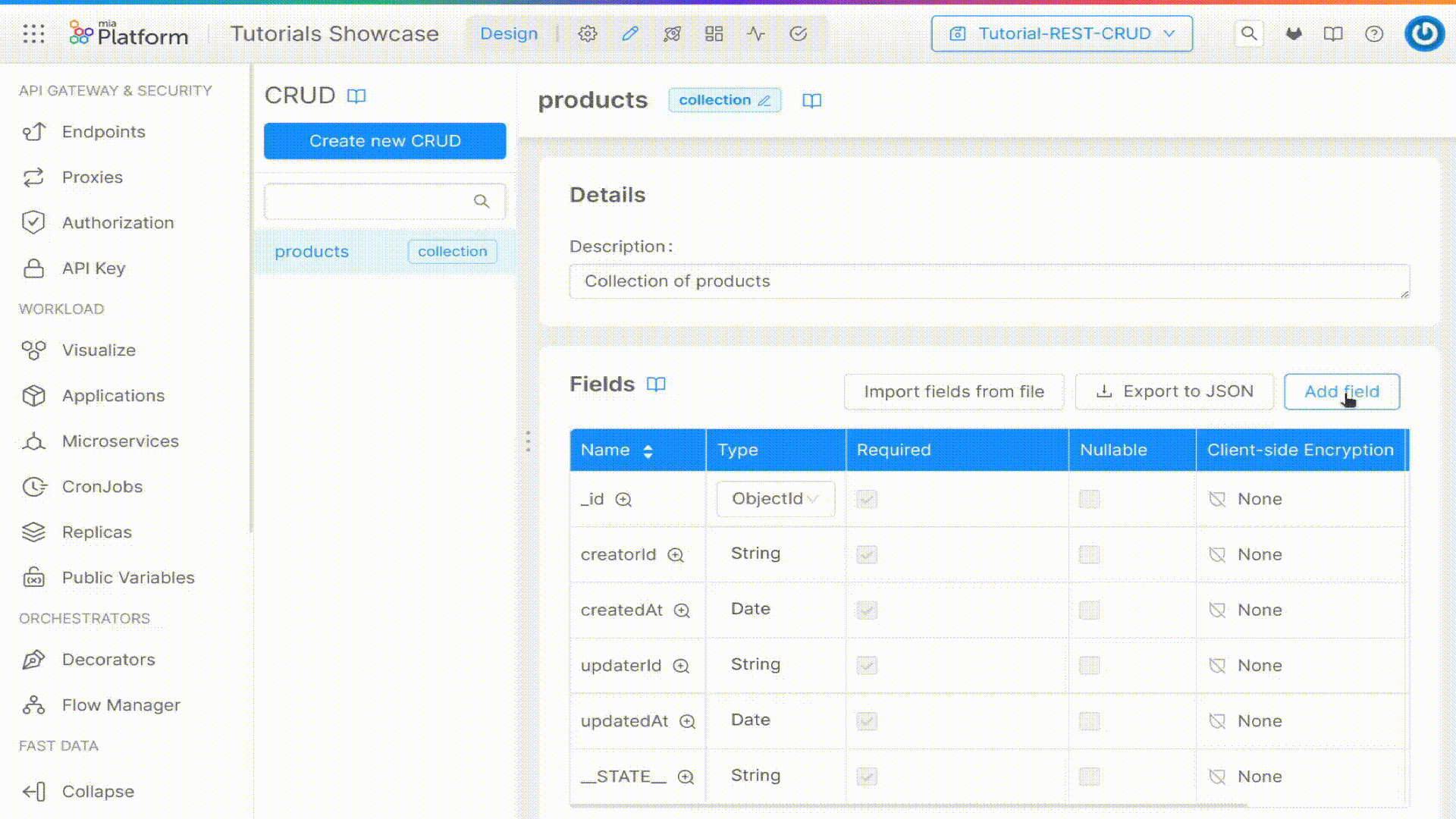Select the Design tab
Screen dimensions: 1456x819
pos(509,33)
